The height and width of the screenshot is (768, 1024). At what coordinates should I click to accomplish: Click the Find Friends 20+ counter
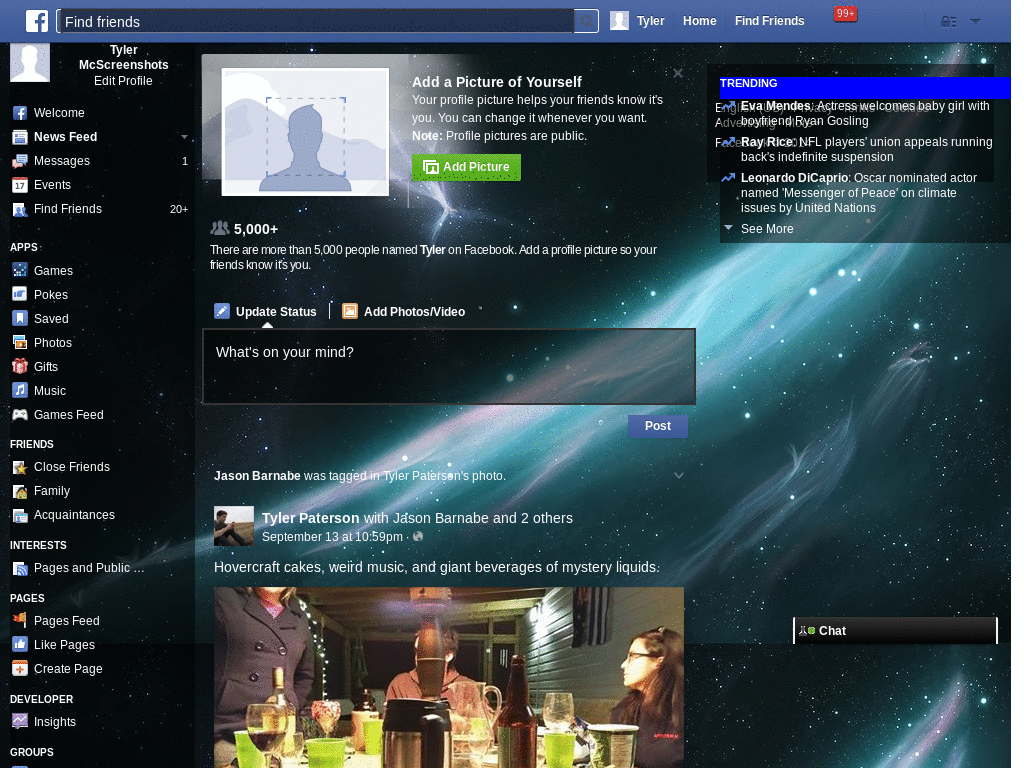point(179,210)
